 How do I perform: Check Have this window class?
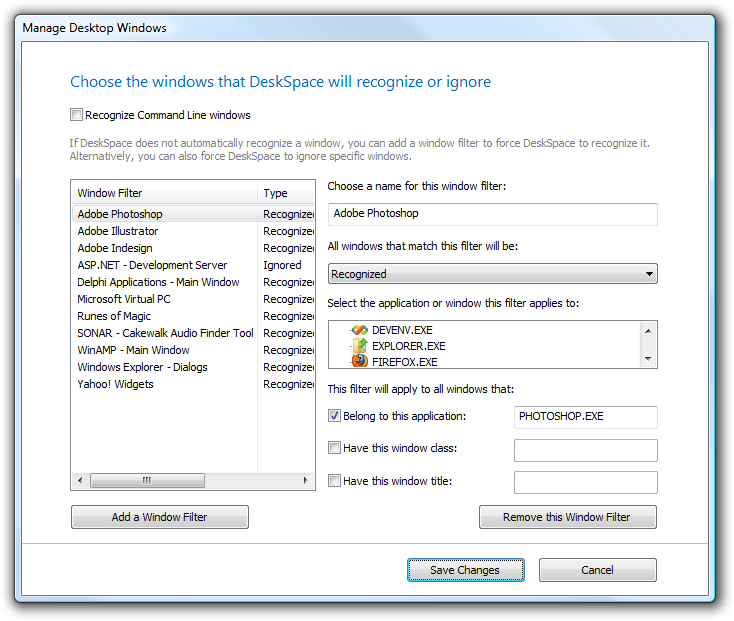click(x=334, y=448)
